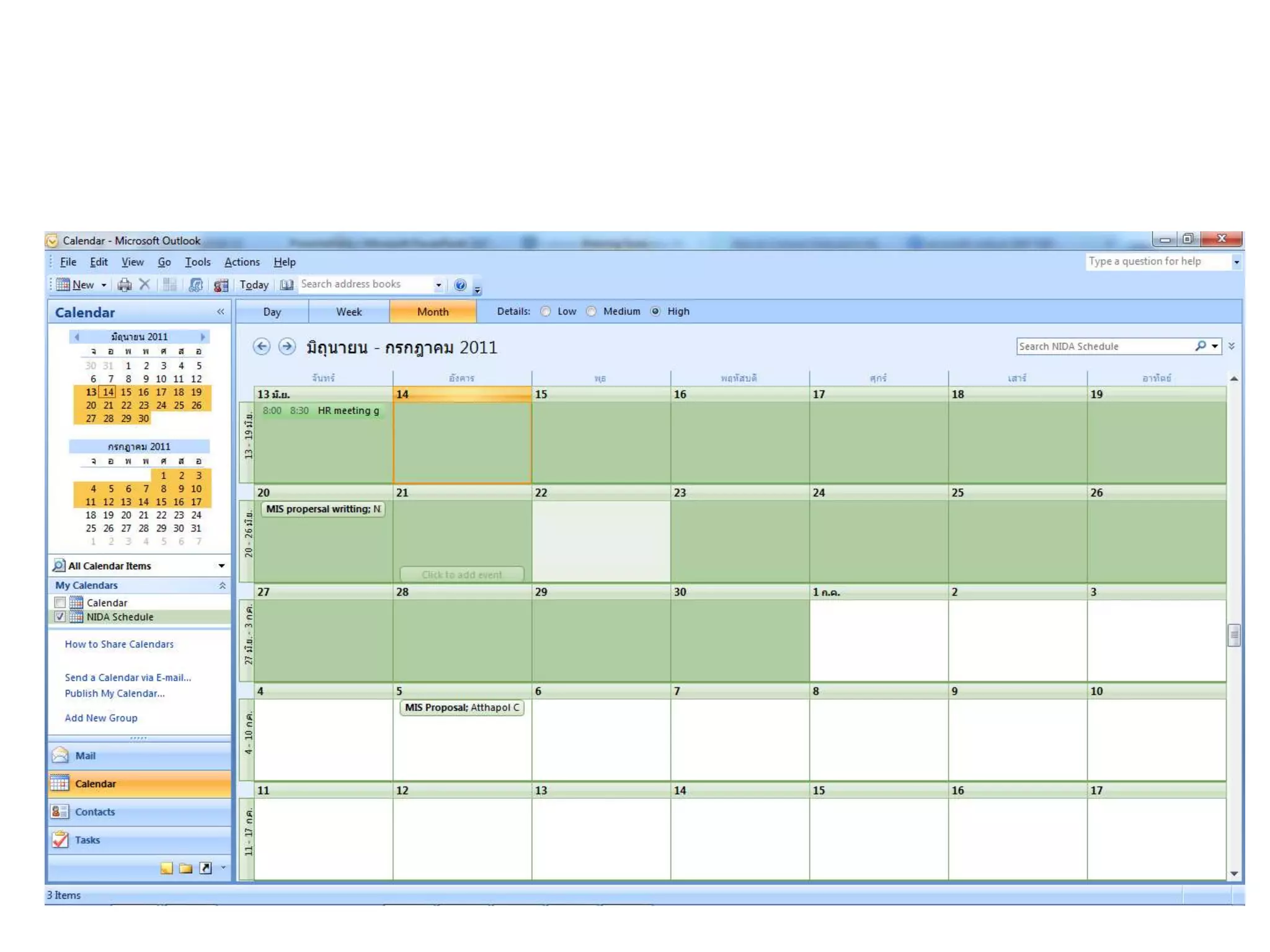The width and height of the screenshot is (1270, 952).
Task: Open the Address Book icon
Action: pos(286,284)
